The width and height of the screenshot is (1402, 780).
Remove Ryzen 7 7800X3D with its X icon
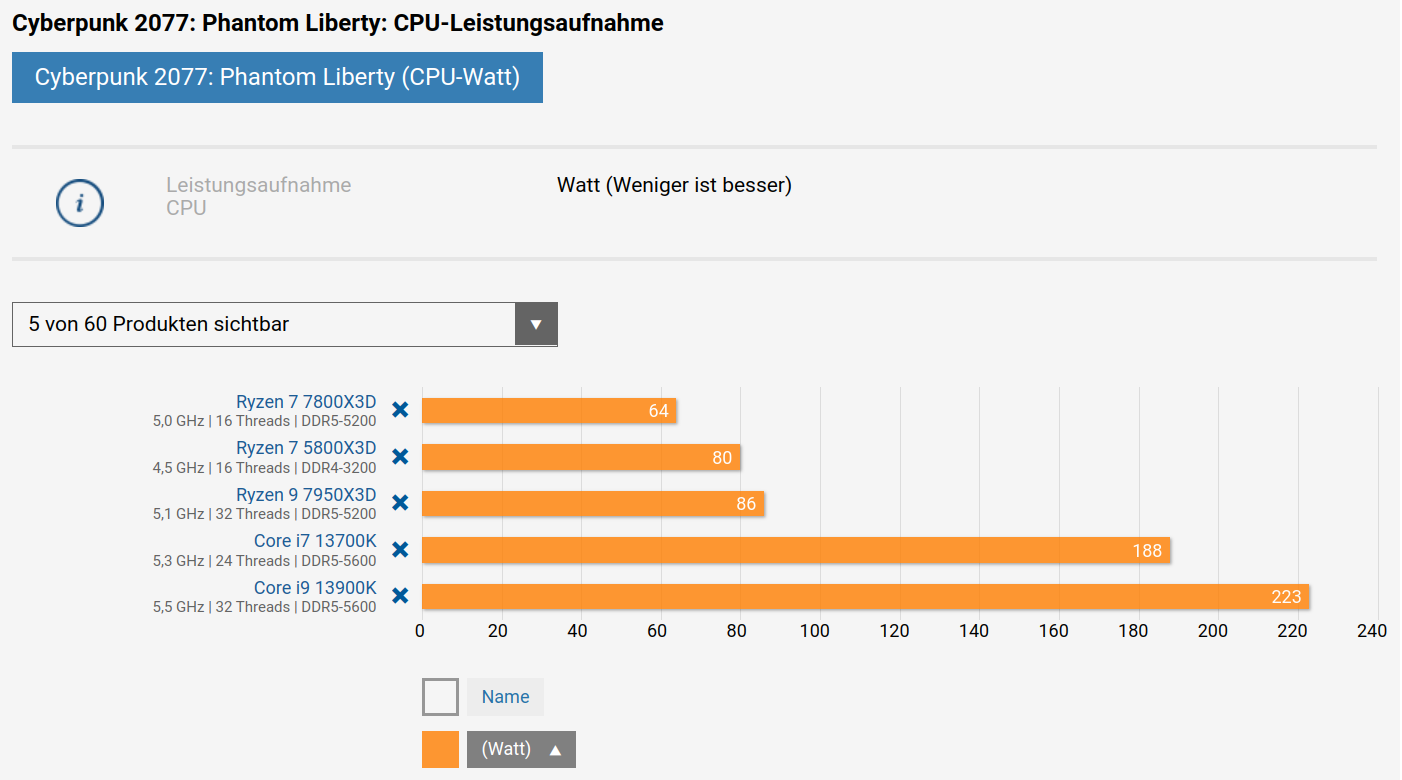[x=400, y=410]
